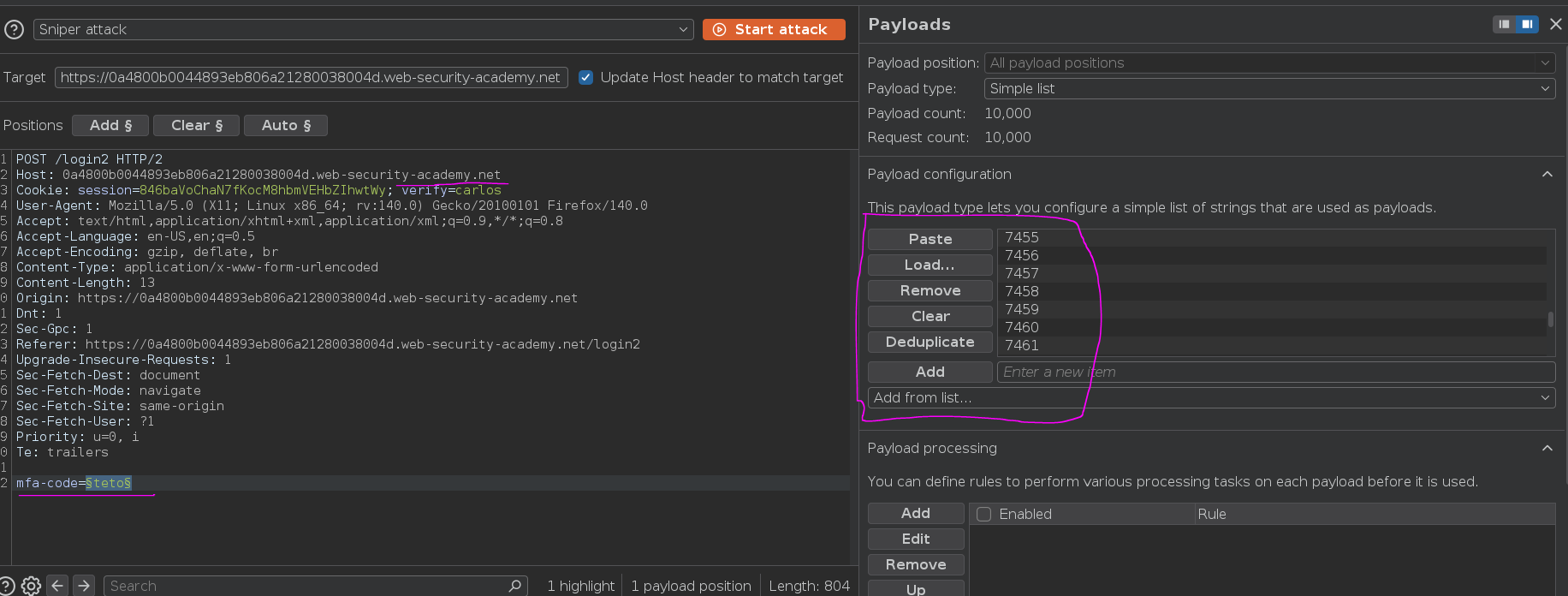This screenshot has height=596, width=1568.
Task: Click the verify=carlos cookie value
Action: (451, 190)
